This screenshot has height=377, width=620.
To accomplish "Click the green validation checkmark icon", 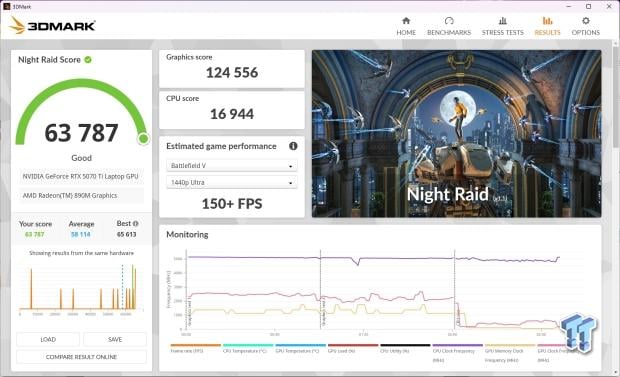I will point(88,60).
